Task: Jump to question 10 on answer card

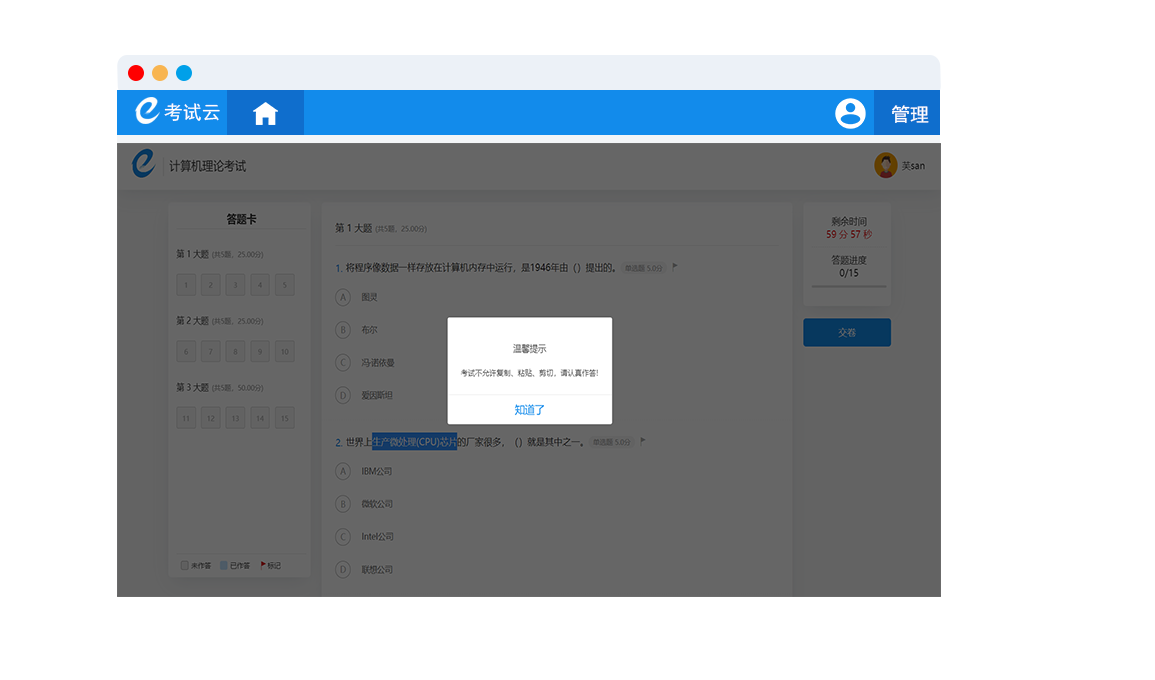Action: (x=285, y=352)
